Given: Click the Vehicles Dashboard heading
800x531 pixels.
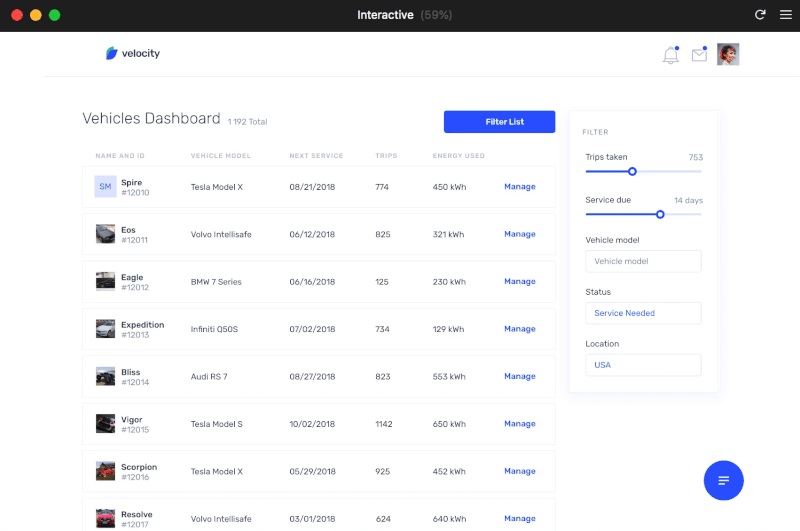Looking at the screenshot, I should coord(152,118).
